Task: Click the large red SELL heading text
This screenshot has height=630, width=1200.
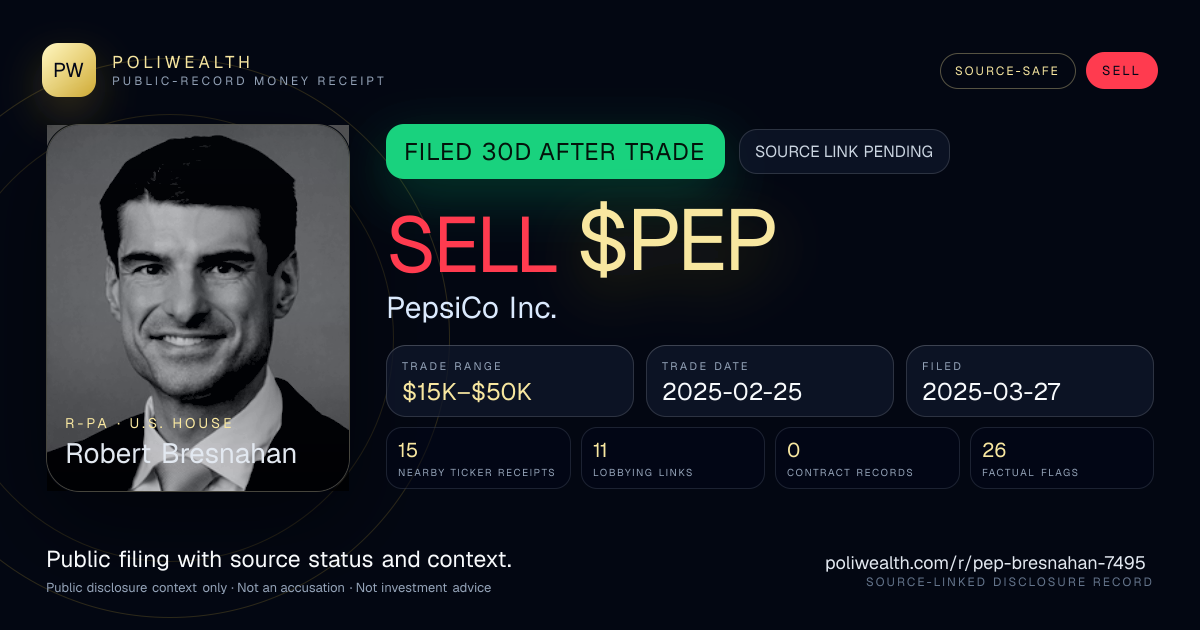Action: [473, 243]
